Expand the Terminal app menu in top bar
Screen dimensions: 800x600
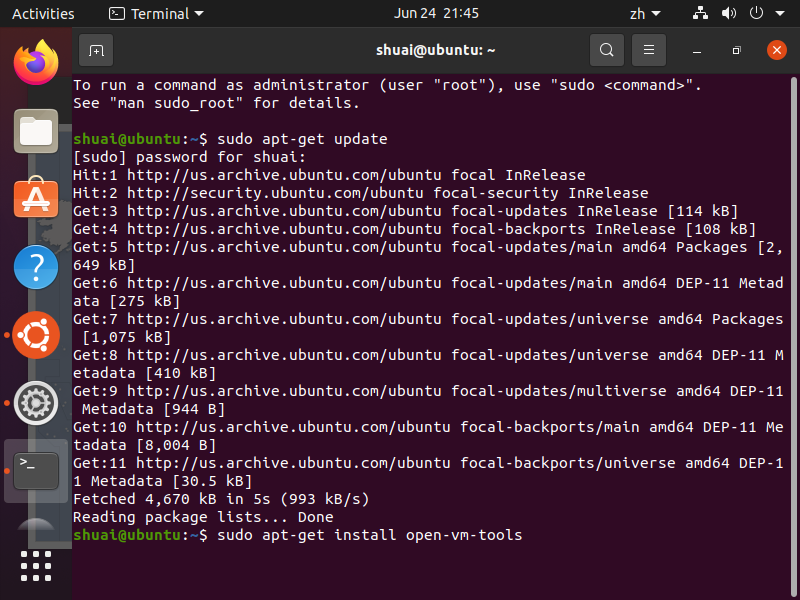coord(156,14)
